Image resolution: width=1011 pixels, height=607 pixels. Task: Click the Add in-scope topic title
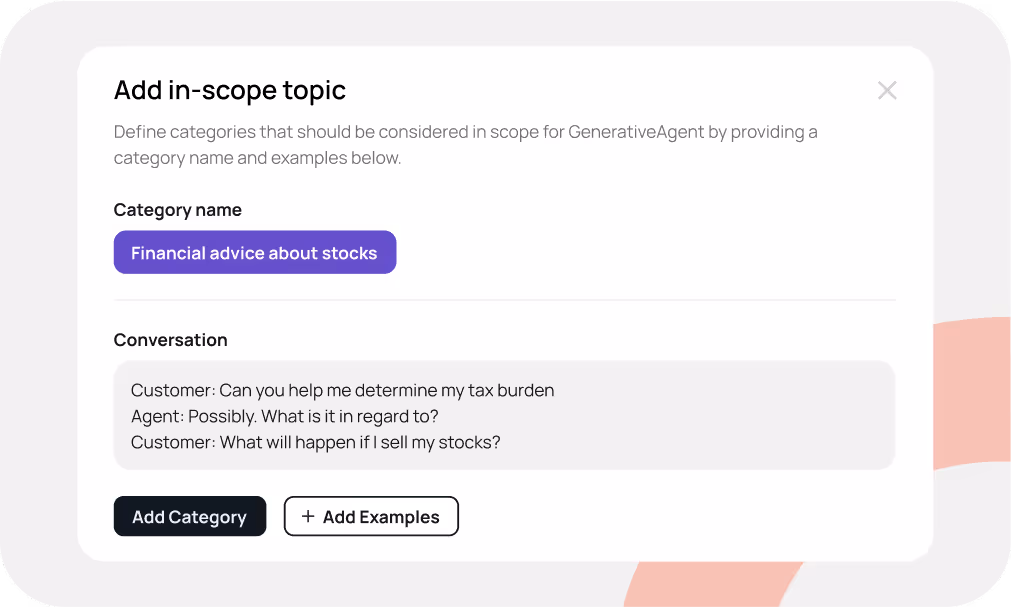228,90
